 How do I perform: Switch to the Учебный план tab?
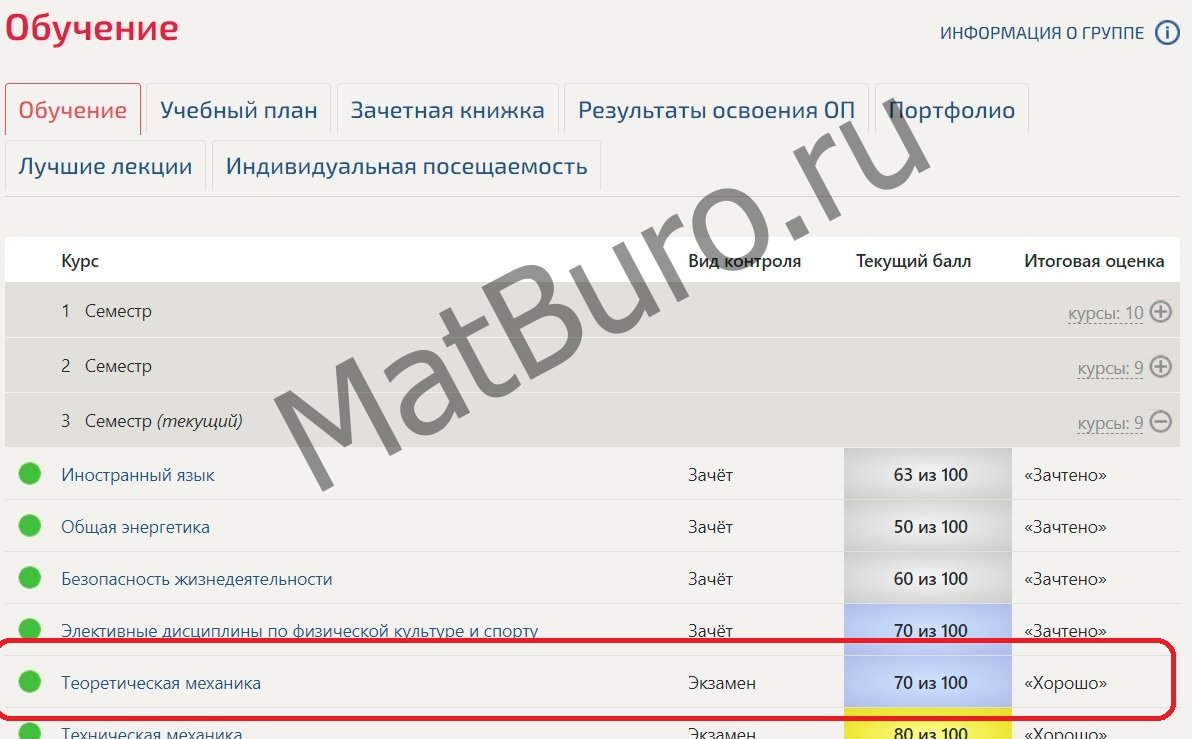[239, 110]
